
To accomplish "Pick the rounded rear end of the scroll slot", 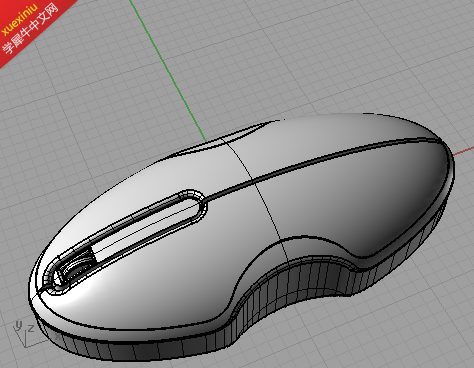I will 194,203.
